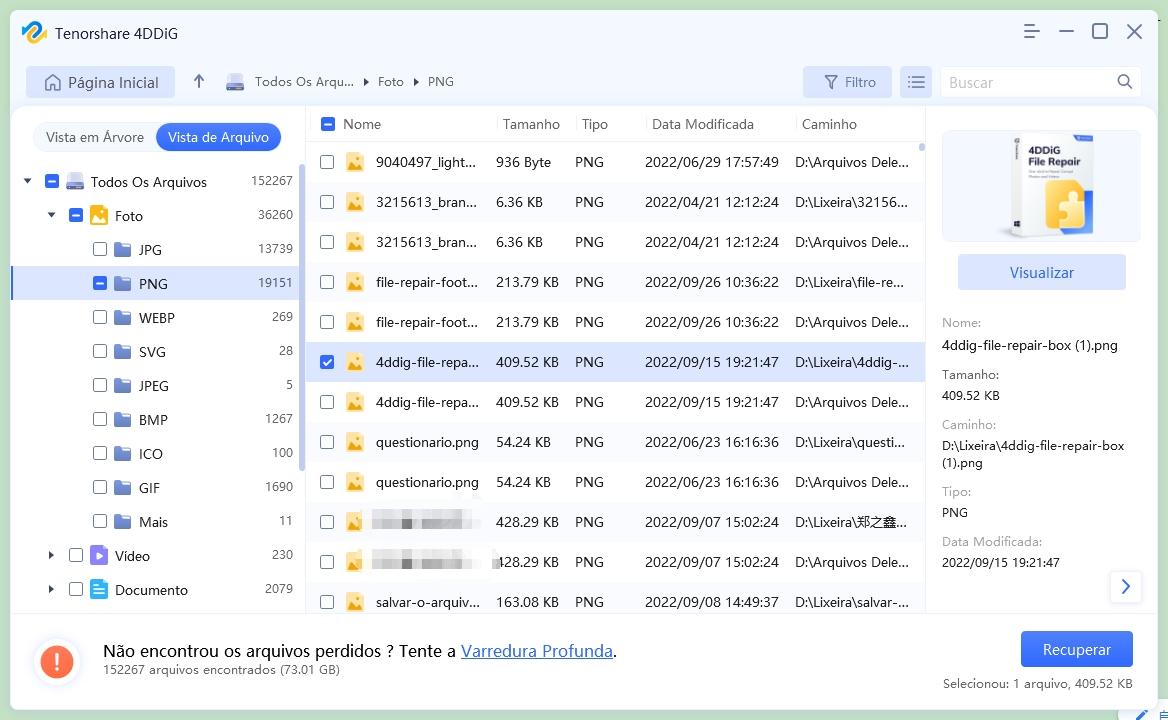This screenshot has width=1168, height=720.
Task: Switch to list view layout icon
Action: coord(916,82)
